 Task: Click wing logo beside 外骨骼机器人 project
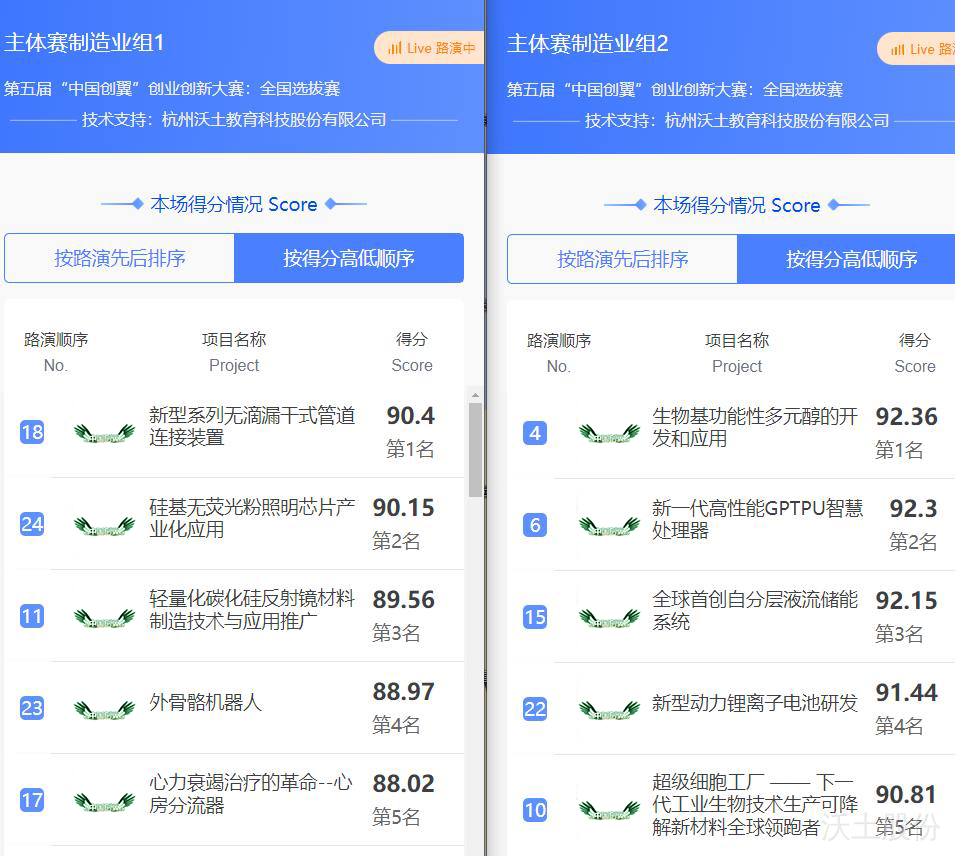click(104, 709)
